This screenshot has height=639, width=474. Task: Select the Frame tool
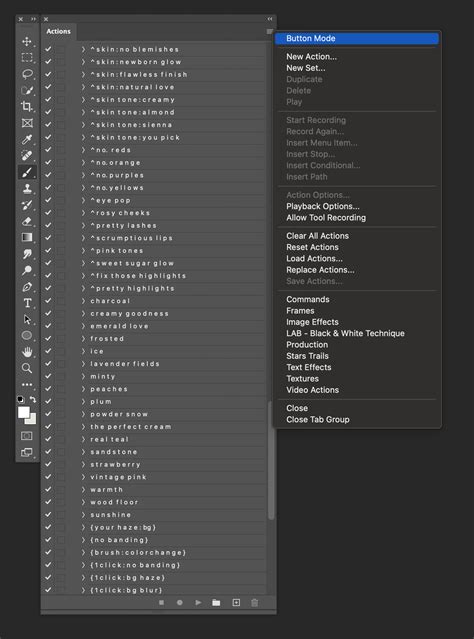[27, 123]
